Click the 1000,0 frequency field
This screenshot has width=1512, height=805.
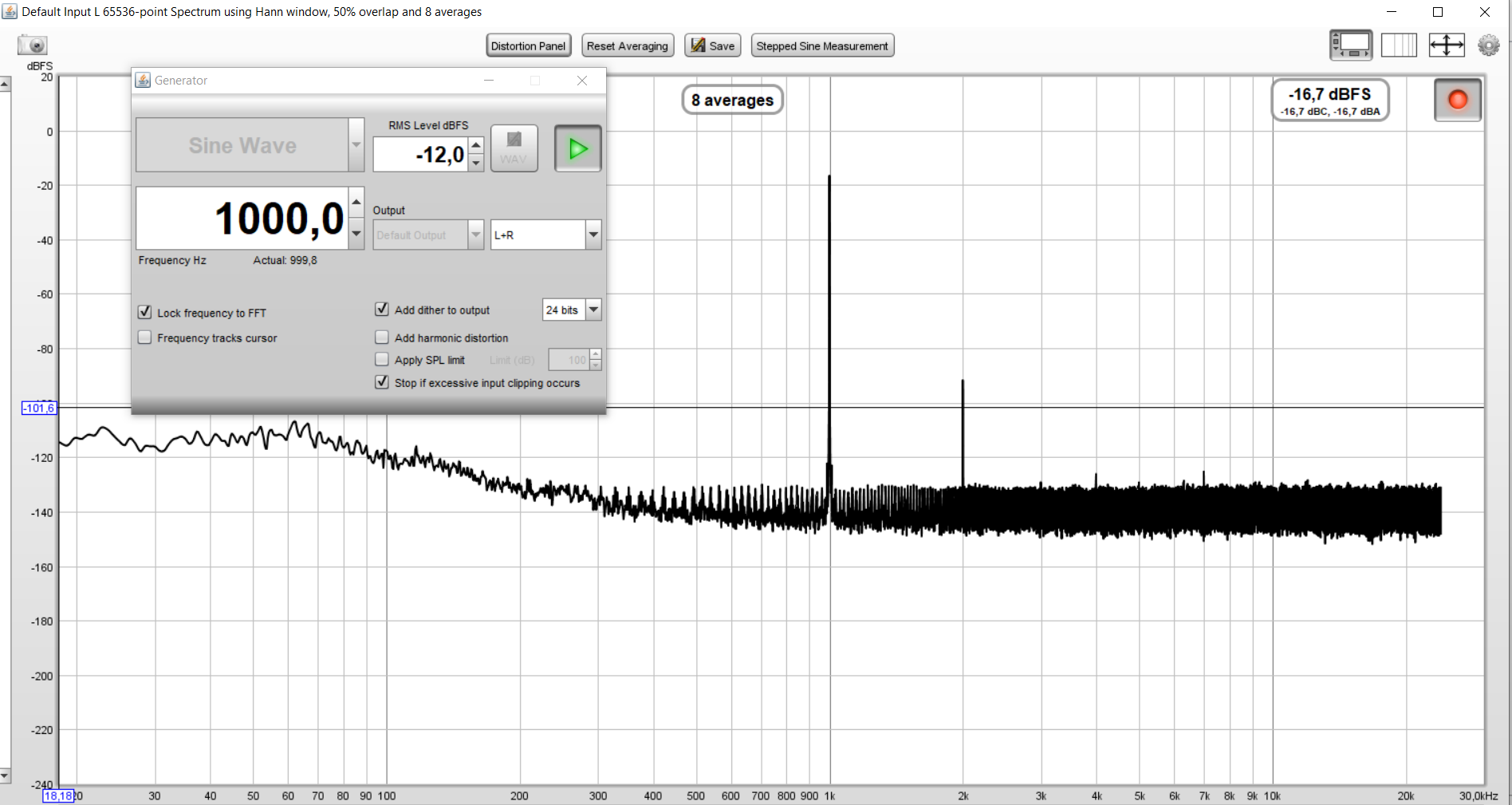tap(242, 218)
